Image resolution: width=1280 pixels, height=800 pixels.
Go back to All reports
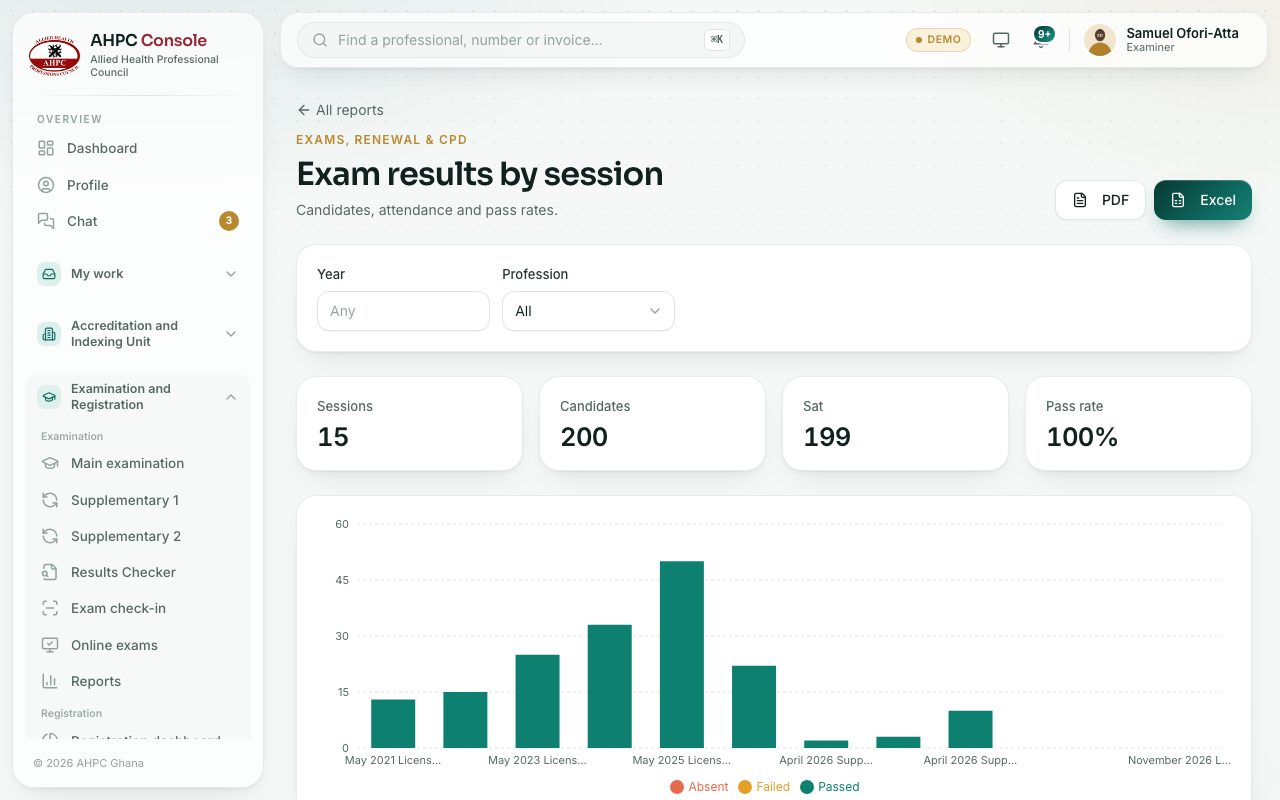pyautogui.click(x=340, y=110)
